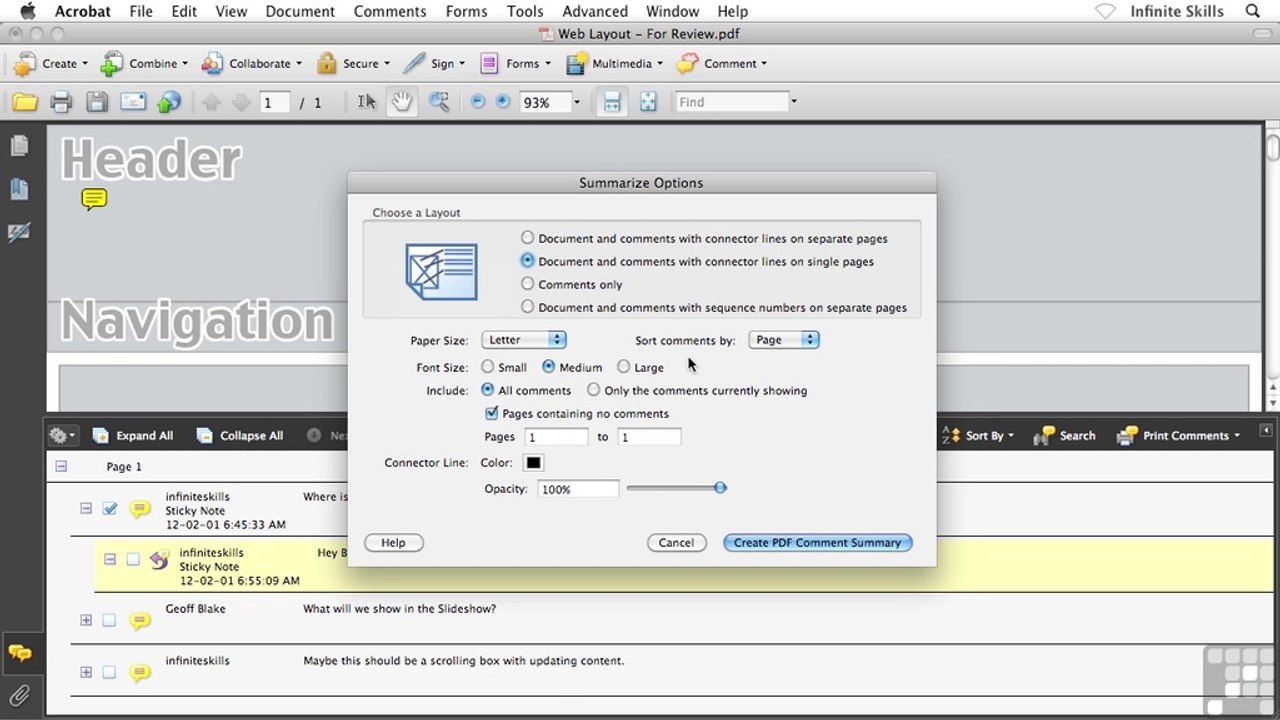1280x720 pixels.
Task: Open the Create toolbar dropdown
Action: tap(50, 63)
